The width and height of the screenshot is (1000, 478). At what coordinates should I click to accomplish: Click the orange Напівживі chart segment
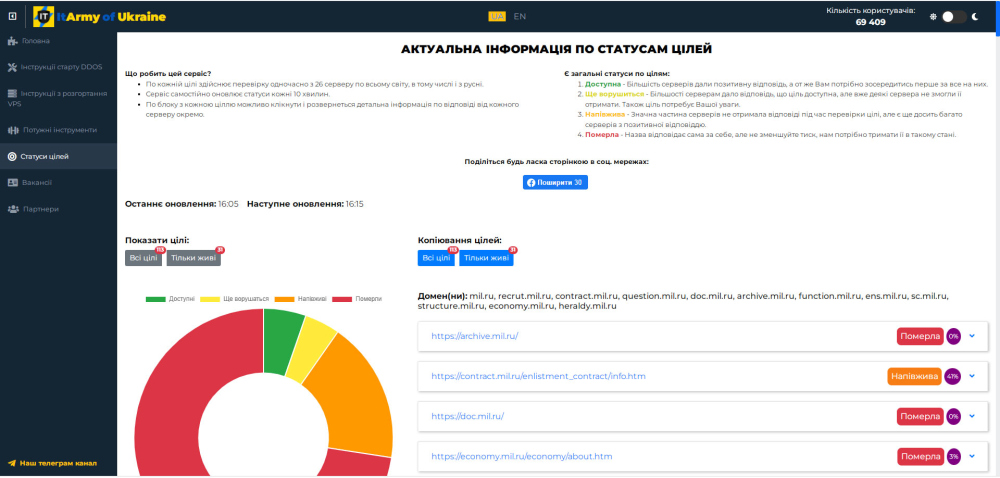click(350, 390)
